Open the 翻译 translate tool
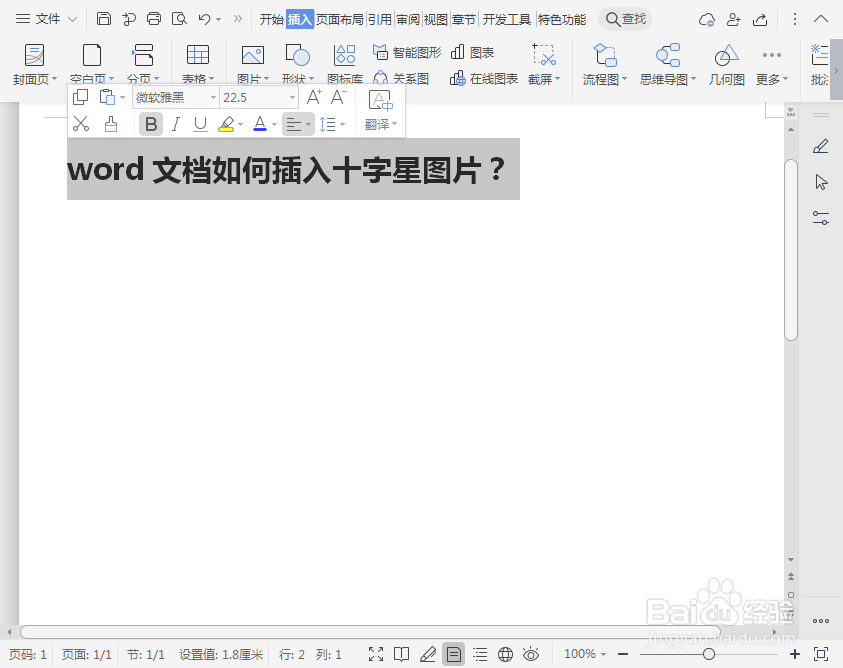Image resolution: width=843 pixels, height=668 pixels. point(378,123)
